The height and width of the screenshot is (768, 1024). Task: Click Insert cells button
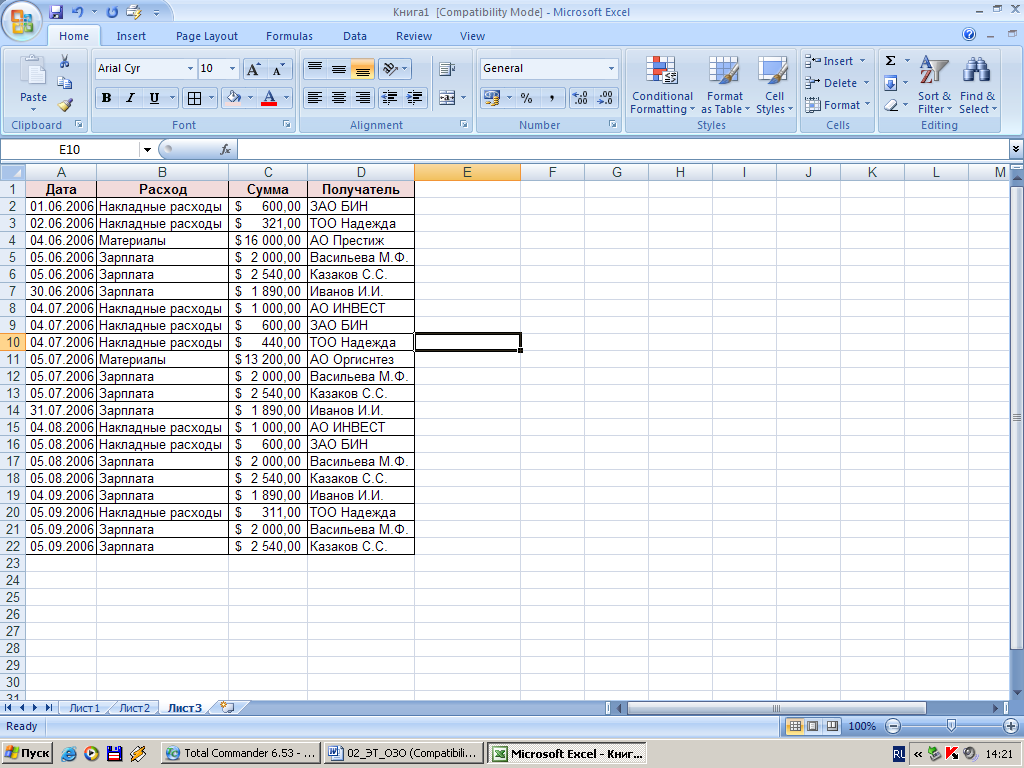click(836, 61)
